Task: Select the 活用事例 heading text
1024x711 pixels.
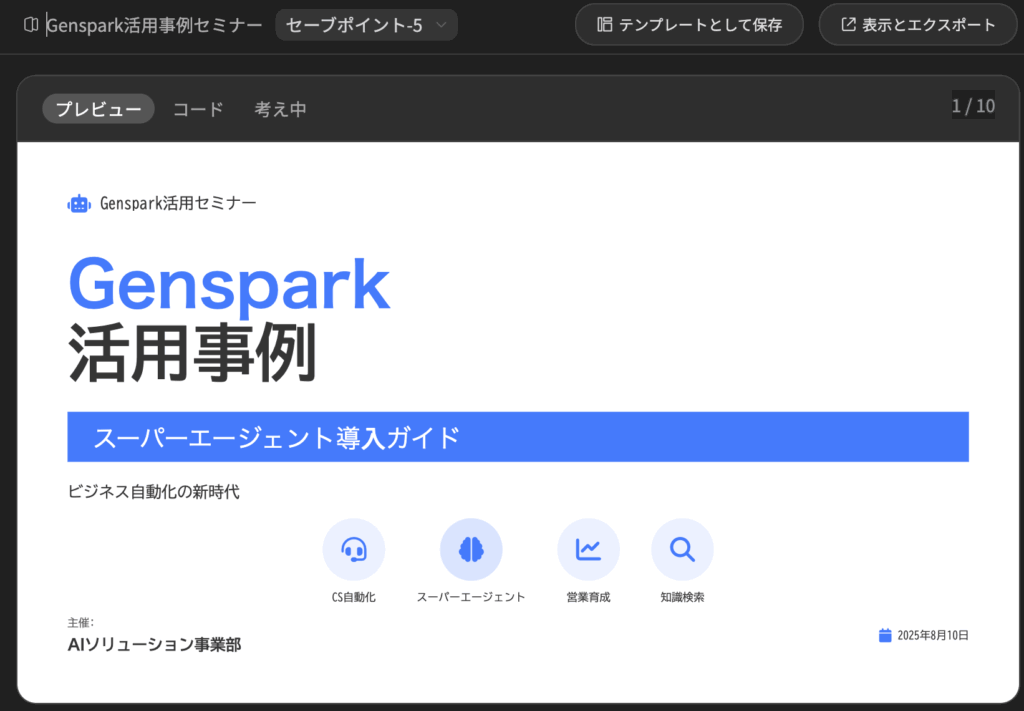Action: pyautogui.click(x=193, y=353)
